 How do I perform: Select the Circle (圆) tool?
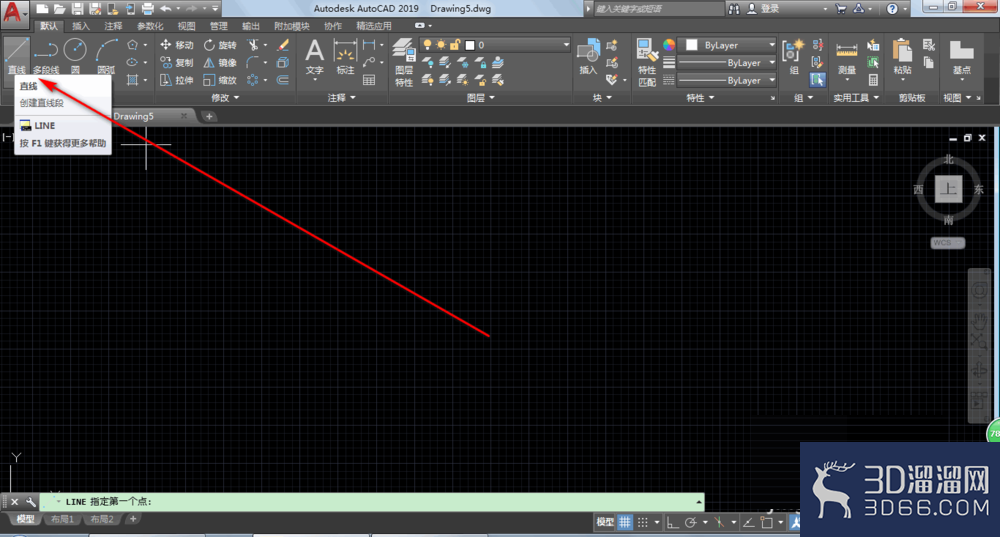click(x=75, y=56)
